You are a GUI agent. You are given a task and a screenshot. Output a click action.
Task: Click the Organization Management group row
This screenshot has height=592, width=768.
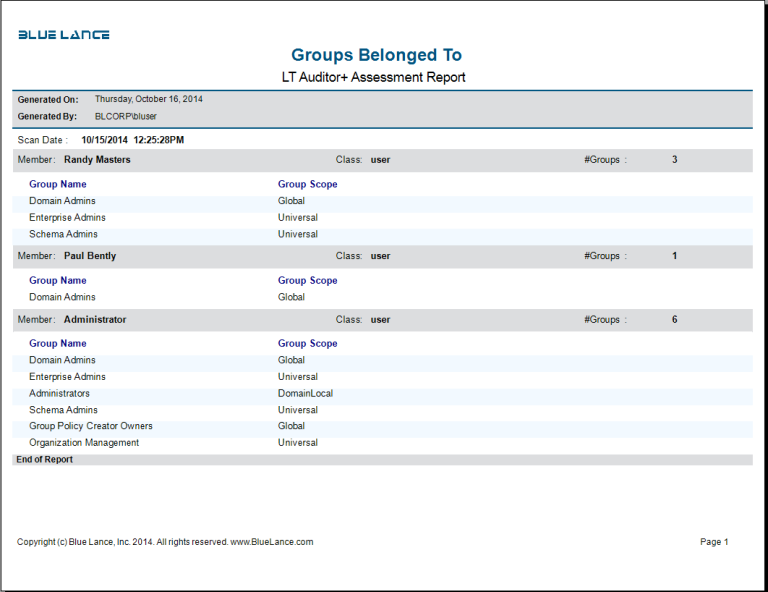tap(84, 442)
